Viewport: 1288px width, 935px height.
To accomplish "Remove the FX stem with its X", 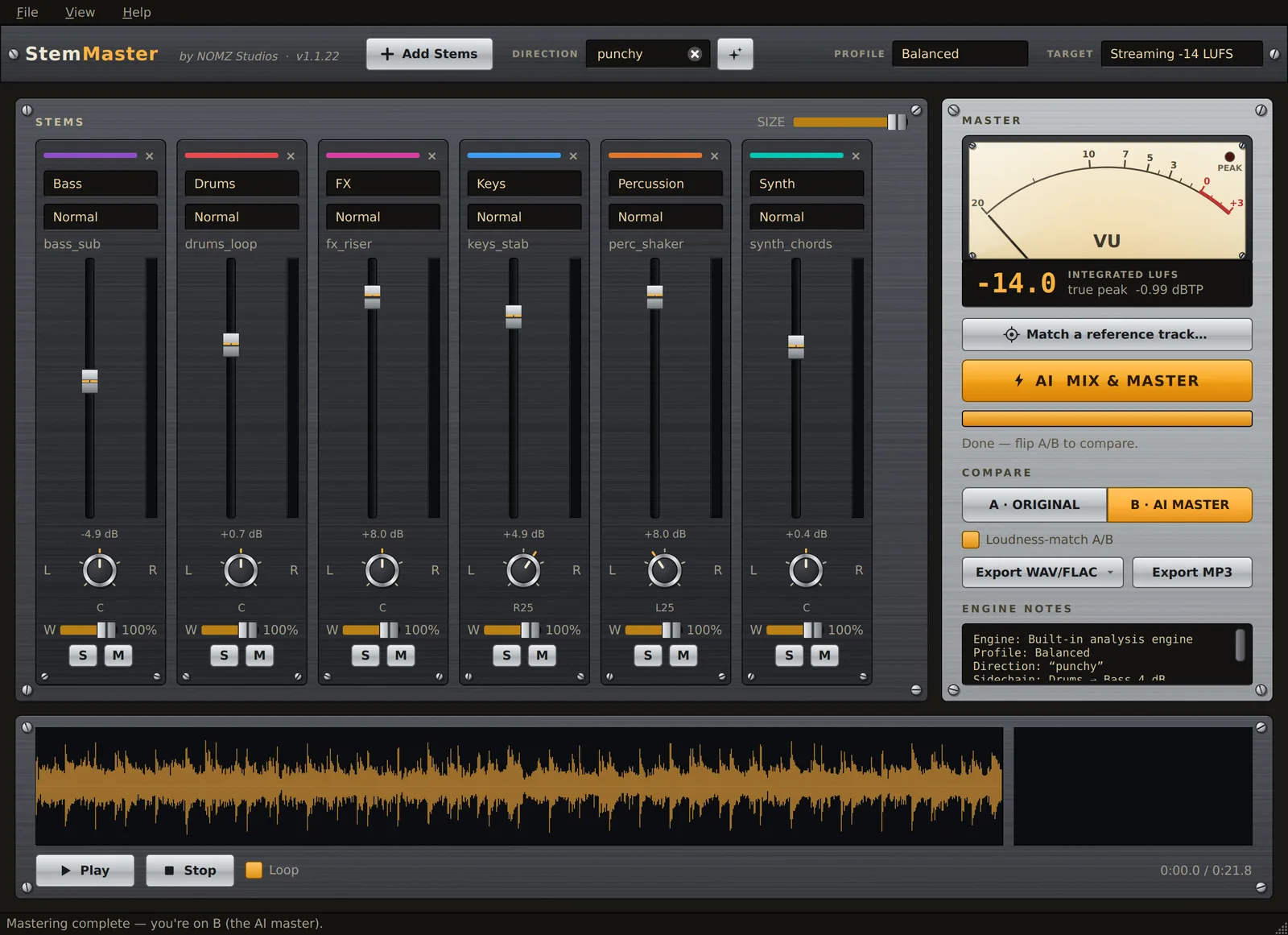I will (x=432, y=156).
